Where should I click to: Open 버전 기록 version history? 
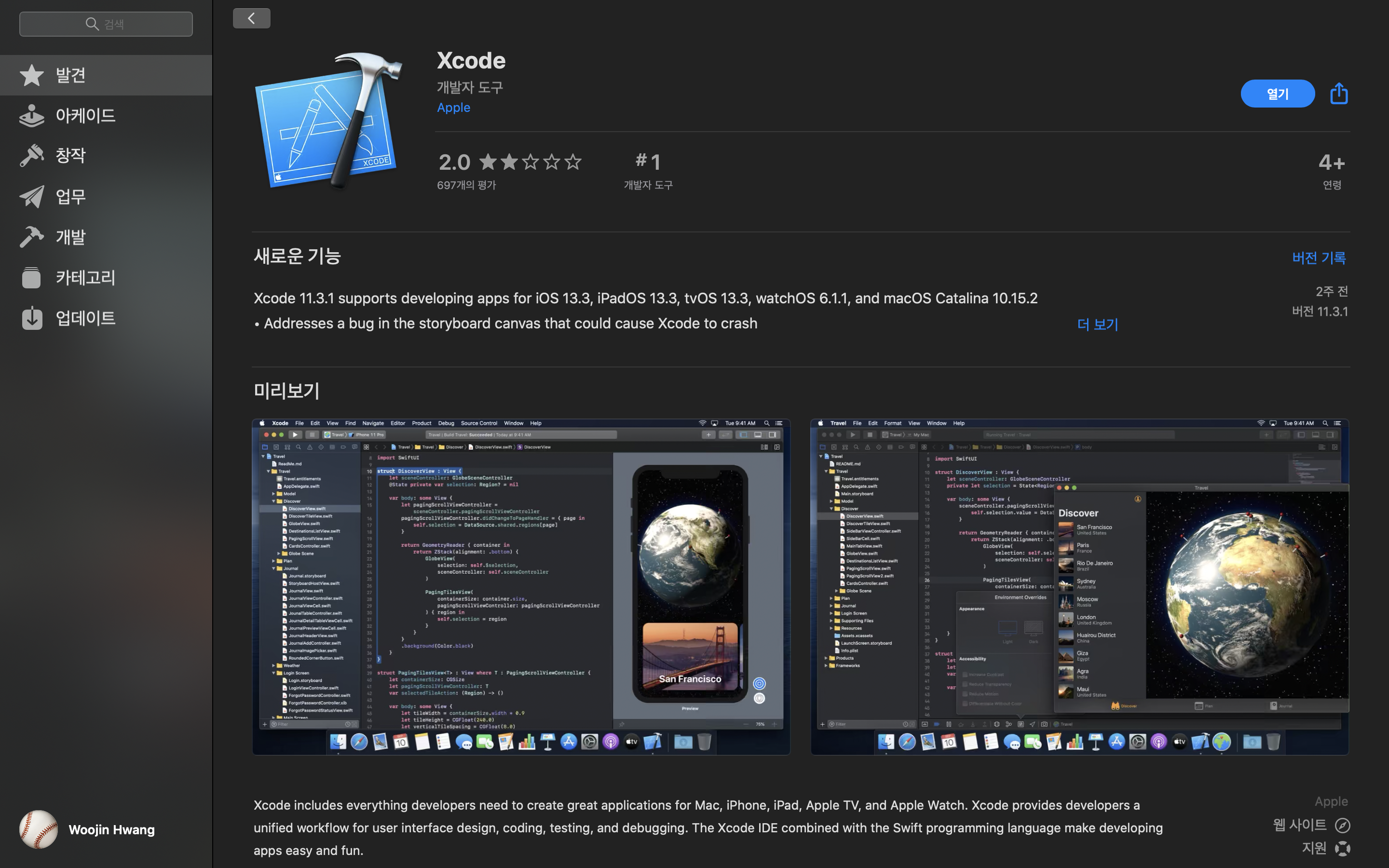pos(1319,258)
